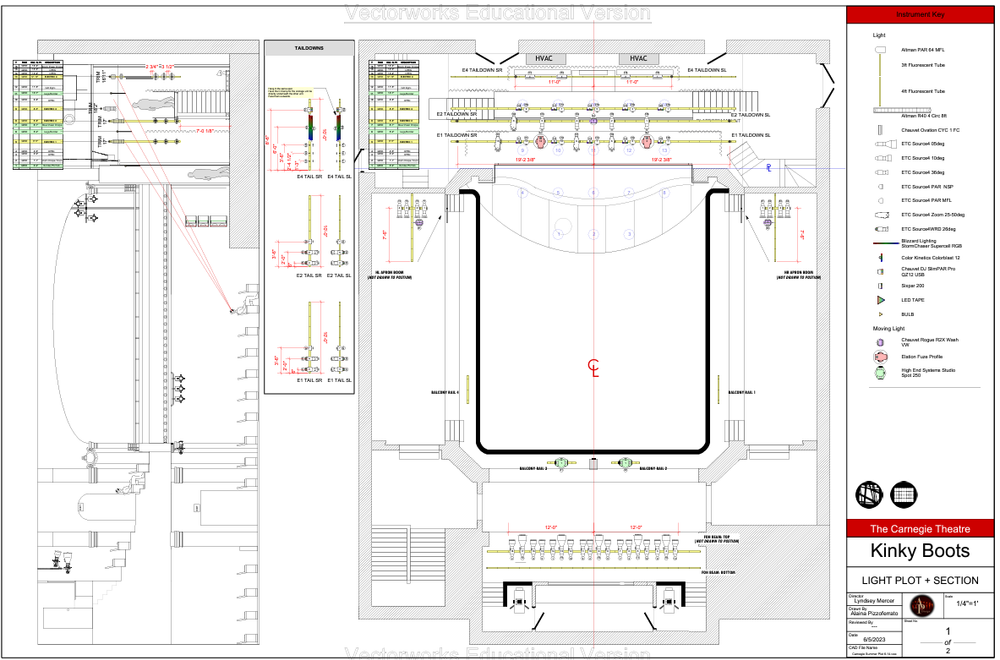Image resolution: width=1000 pixels, height=660 pixels.
Task: Click The Carnegie Theatre red banner
Action: coord(920,529)
